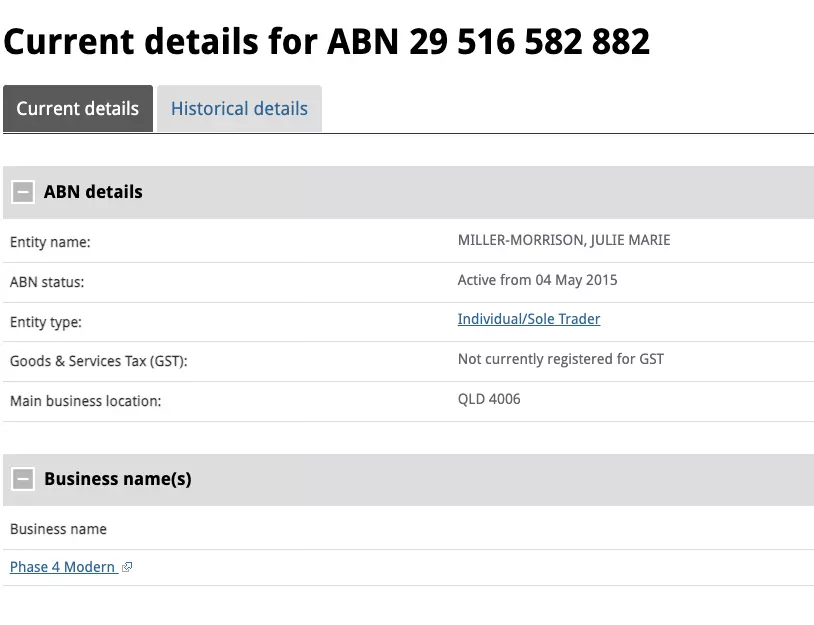Open the Individual/Sole Trader link
Image resolution: width=814 pixels, height=625 pixels.
[x=528, y=319]
